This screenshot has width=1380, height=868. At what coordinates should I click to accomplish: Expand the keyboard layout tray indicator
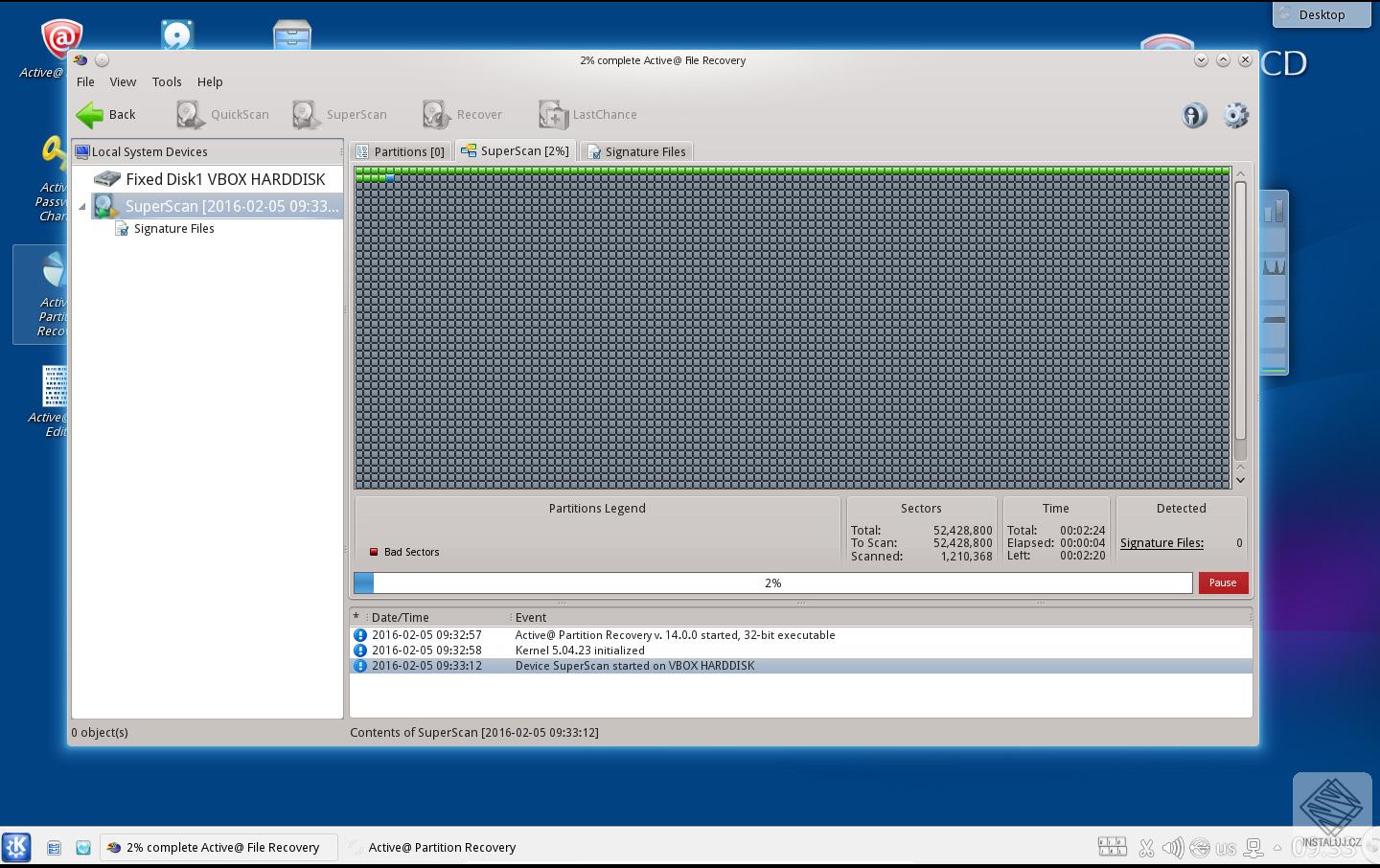click(x=1226, y=847)
